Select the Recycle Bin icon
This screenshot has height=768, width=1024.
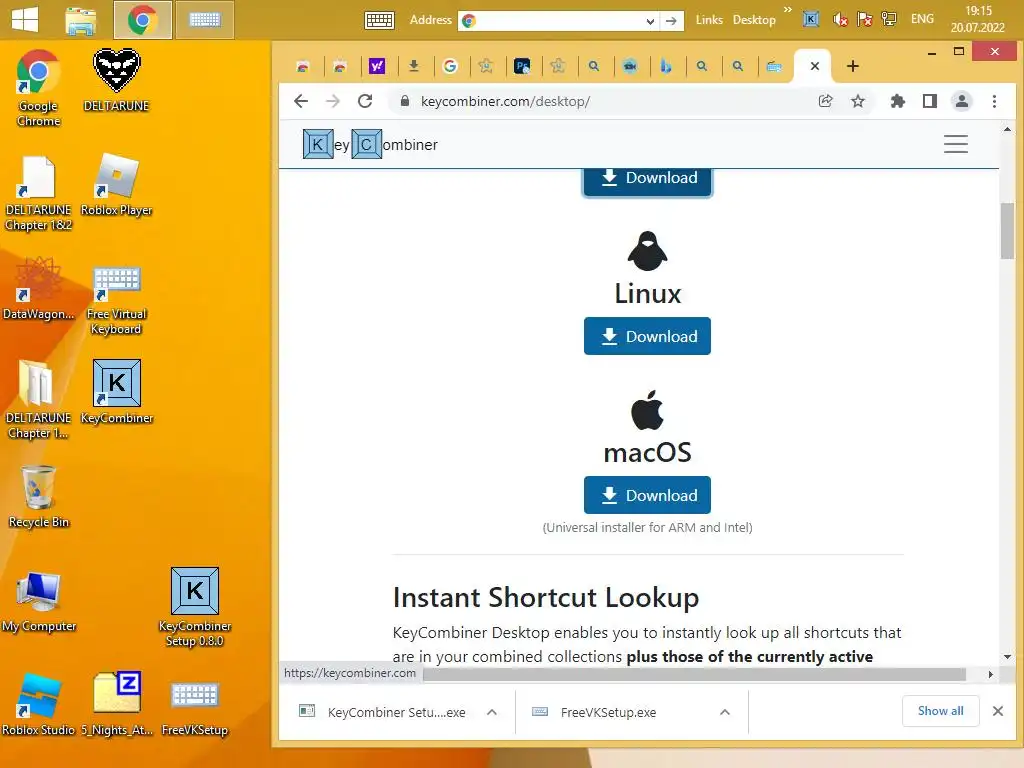pos(39,496)
